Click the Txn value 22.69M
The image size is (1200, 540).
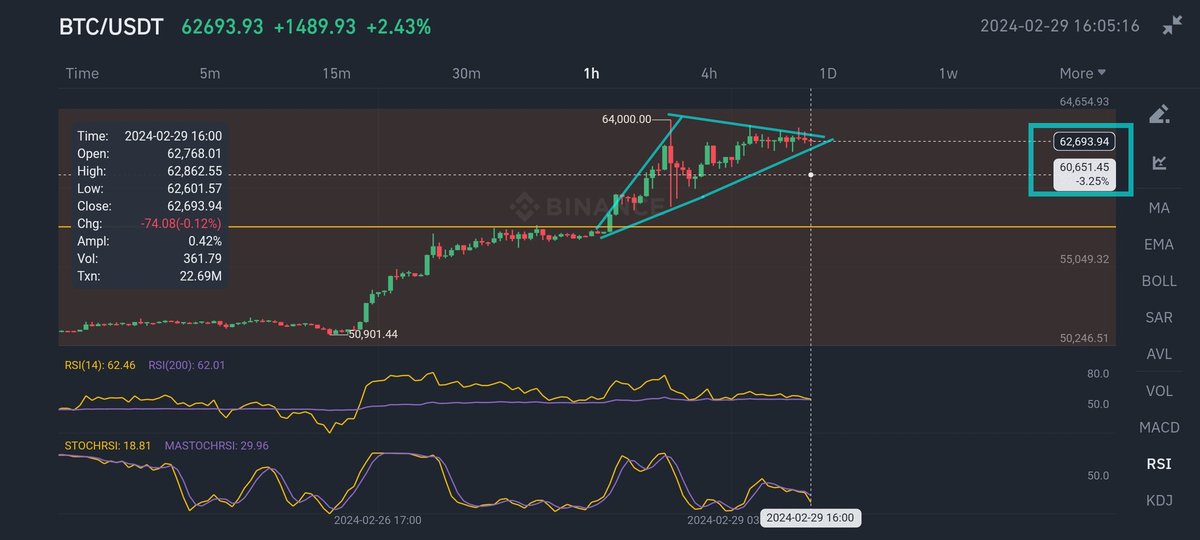[201, 275]
